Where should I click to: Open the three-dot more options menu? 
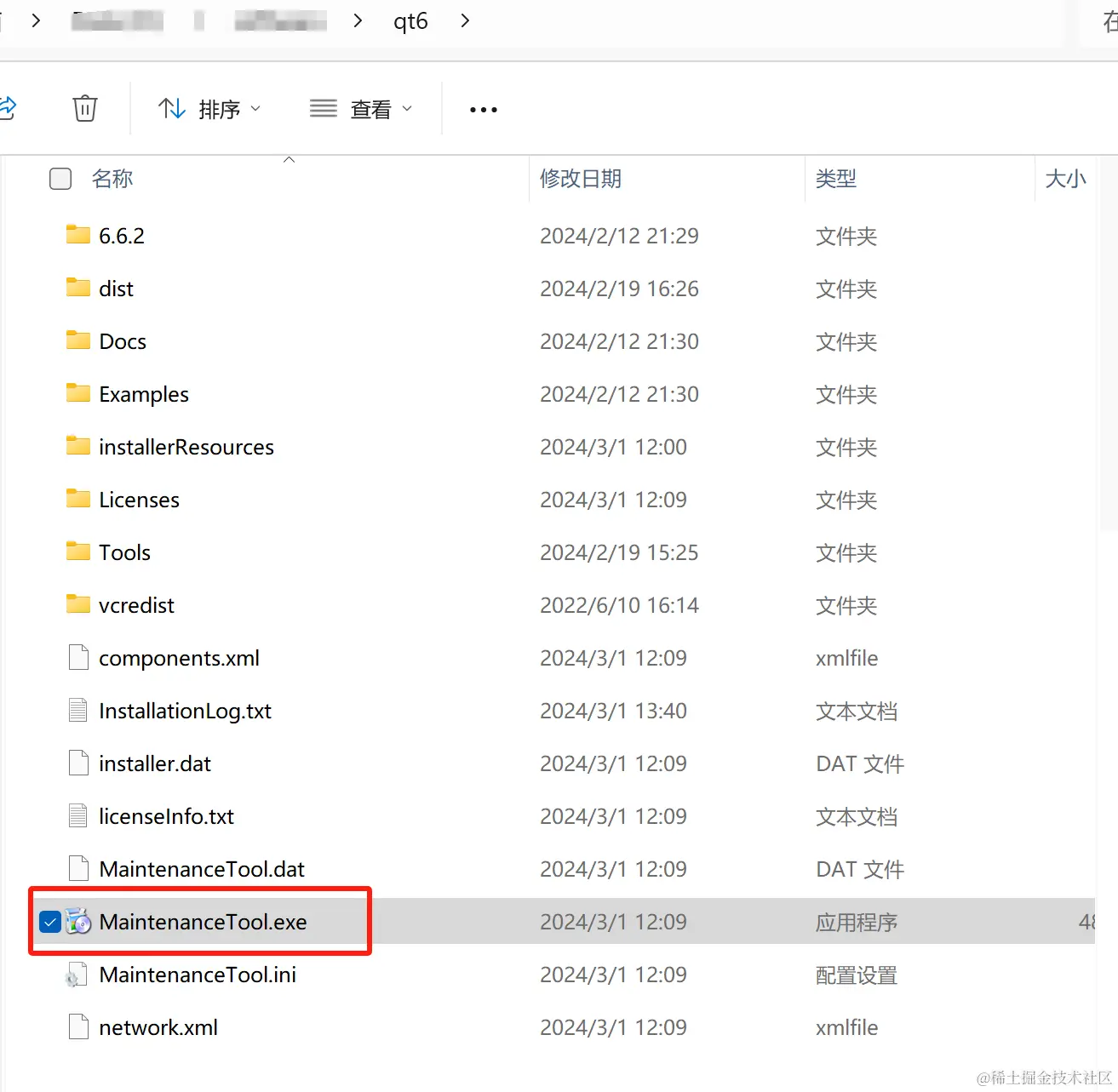(x=484, y=110)
